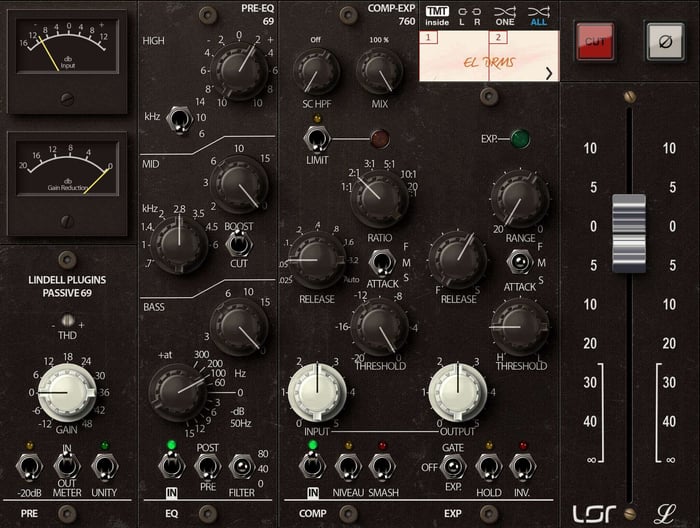Click the white GAIN knob
700x528 pixels.
[x=67, y=392]
